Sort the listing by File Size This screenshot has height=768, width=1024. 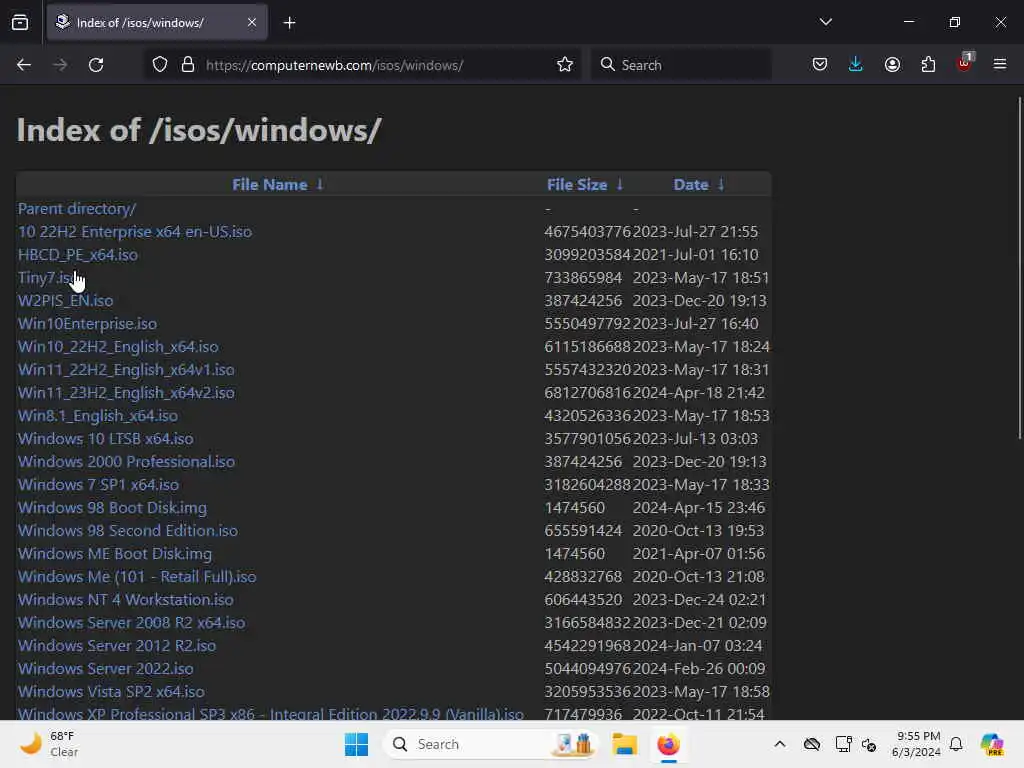pos(577,185)
